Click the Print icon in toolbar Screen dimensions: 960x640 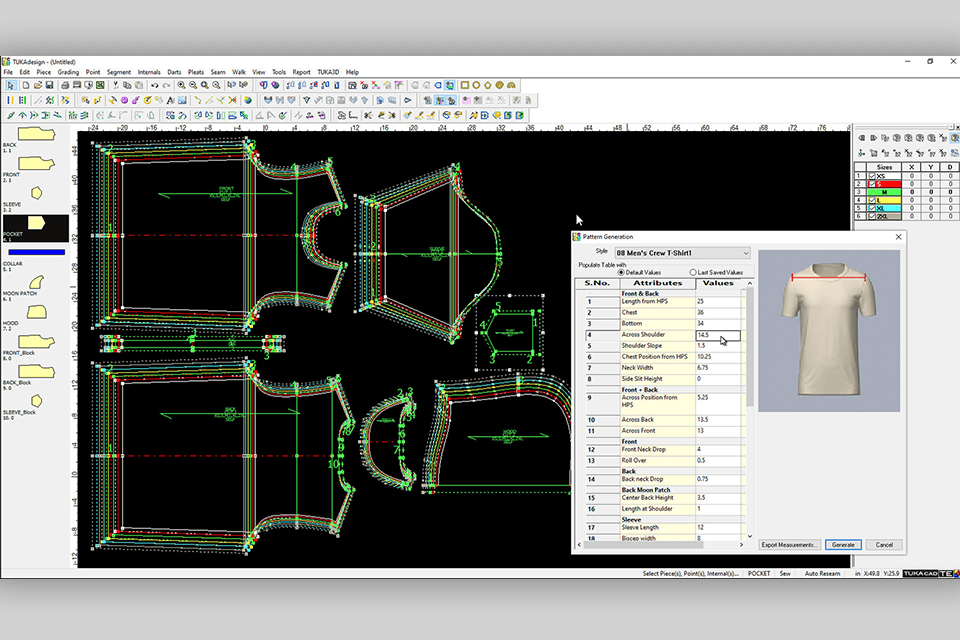tap(65, 86)
